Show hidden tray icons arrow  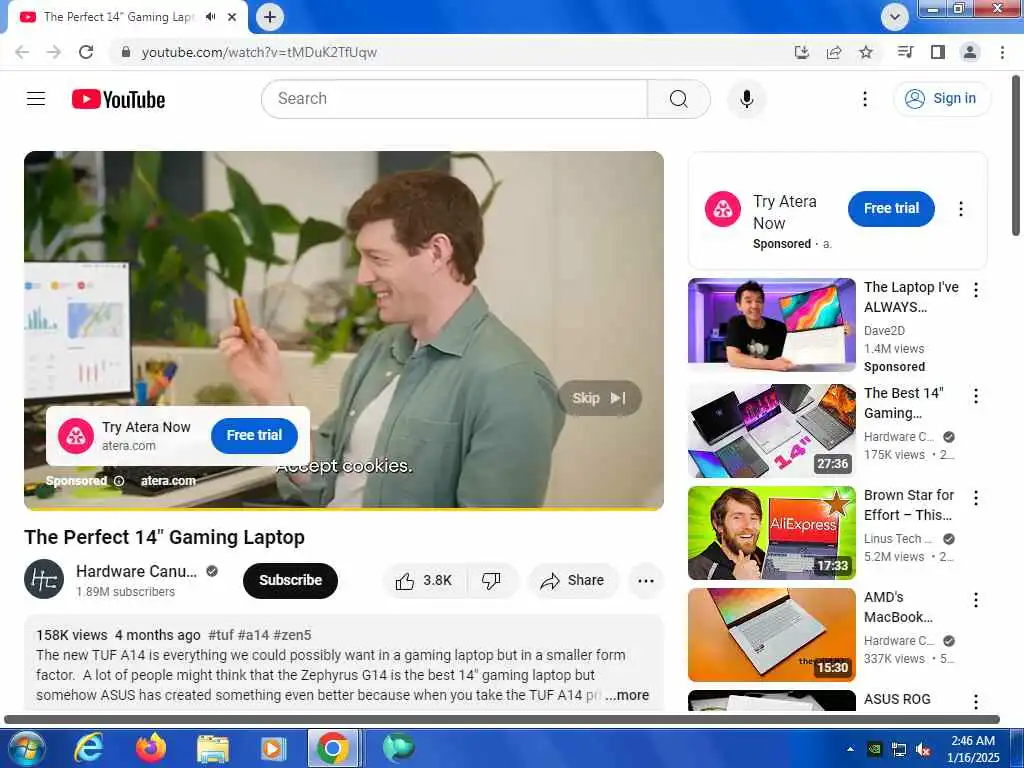pos(850,749)
